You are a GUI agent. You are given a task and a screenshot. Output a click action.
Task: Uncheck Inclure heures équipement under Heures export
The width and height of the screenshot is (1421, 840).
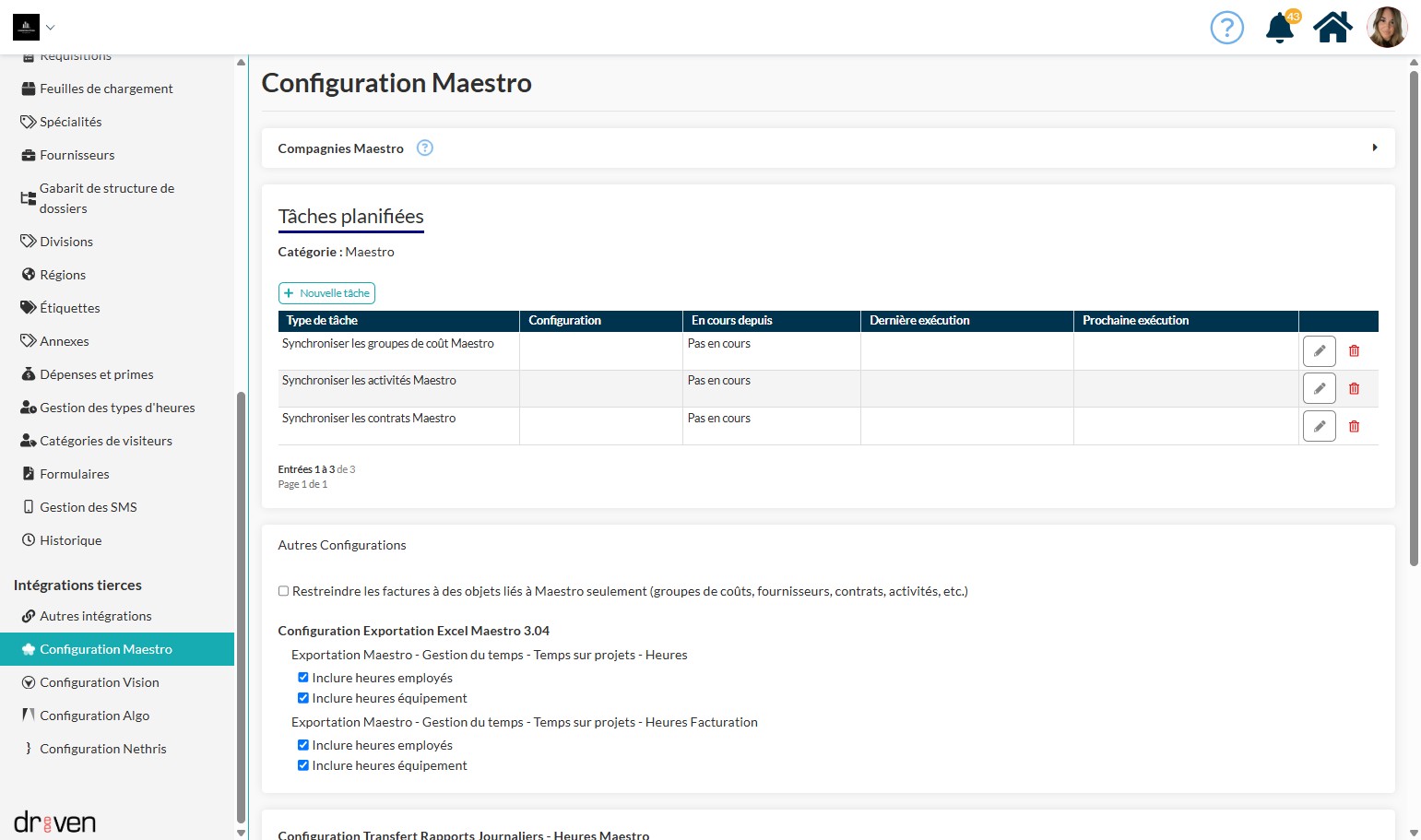302,698
